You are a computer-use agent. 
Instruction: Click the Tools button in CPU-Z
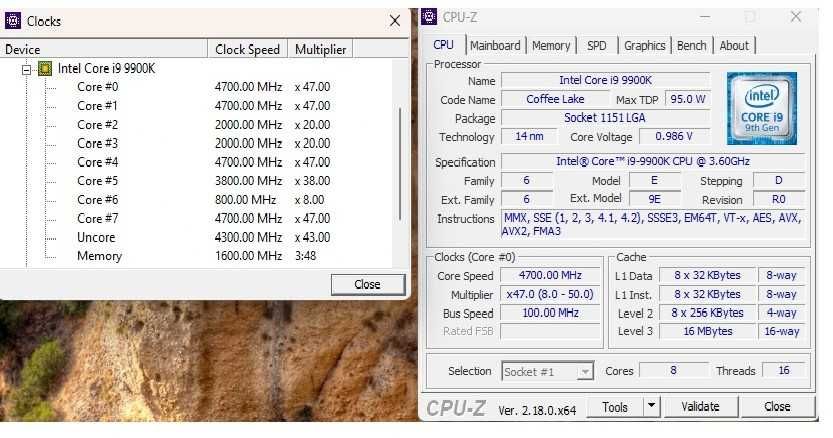tap(615, 407)
